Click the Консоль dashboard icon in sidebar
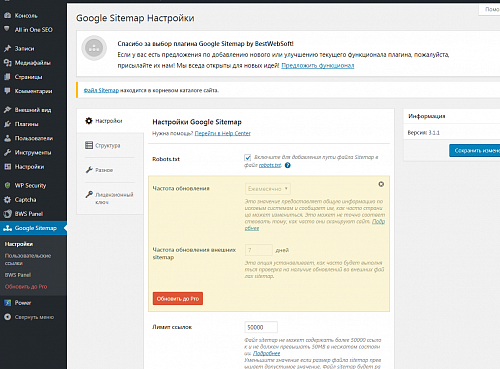Viewport: 500px width, 369px height. (x=7, y=16)
